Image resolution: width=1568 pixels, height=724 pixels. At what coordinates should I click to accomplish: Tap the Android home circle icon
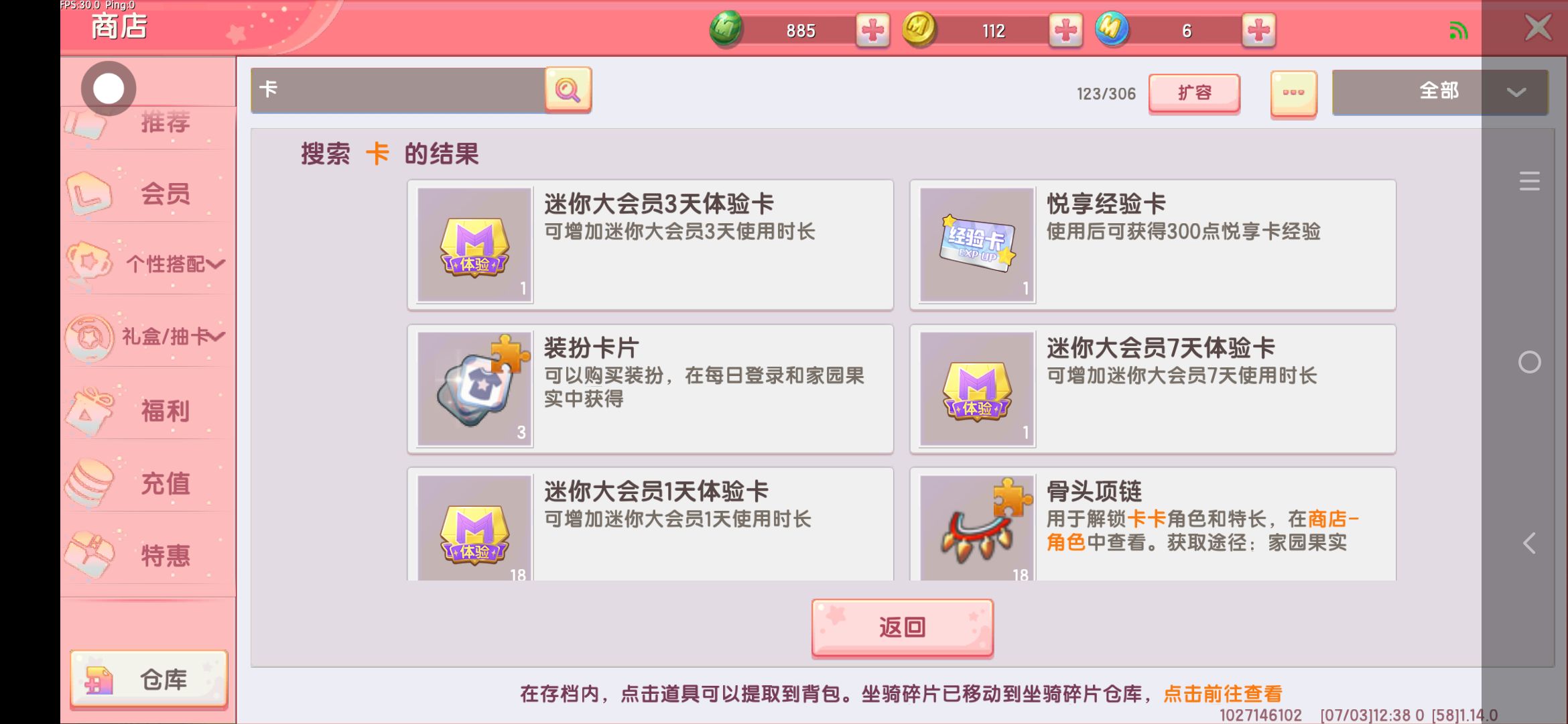[1529, 363]
